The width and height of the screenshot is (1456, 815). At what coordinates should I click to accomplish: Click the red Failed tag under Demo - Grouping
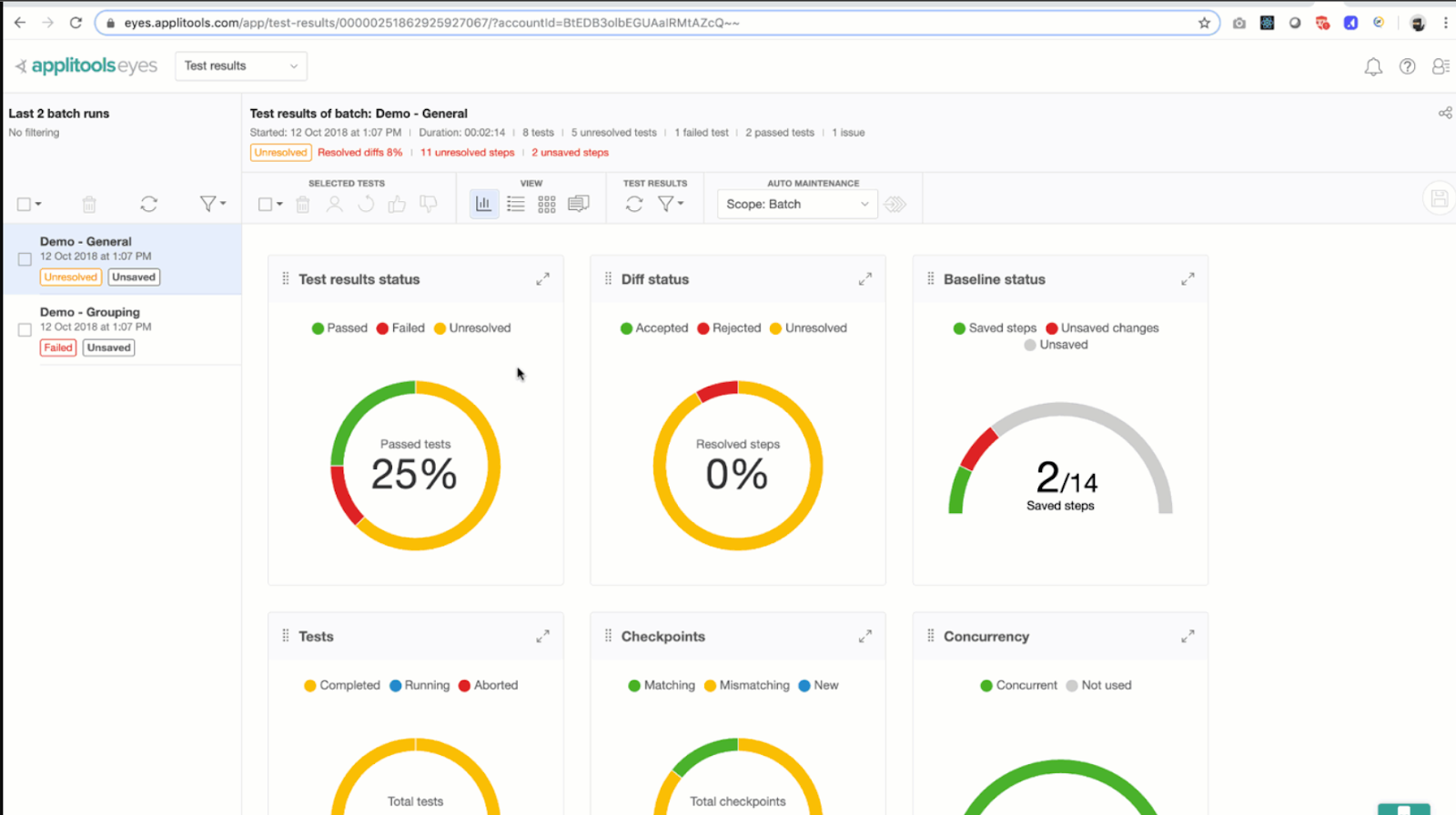tap(58, 347)
